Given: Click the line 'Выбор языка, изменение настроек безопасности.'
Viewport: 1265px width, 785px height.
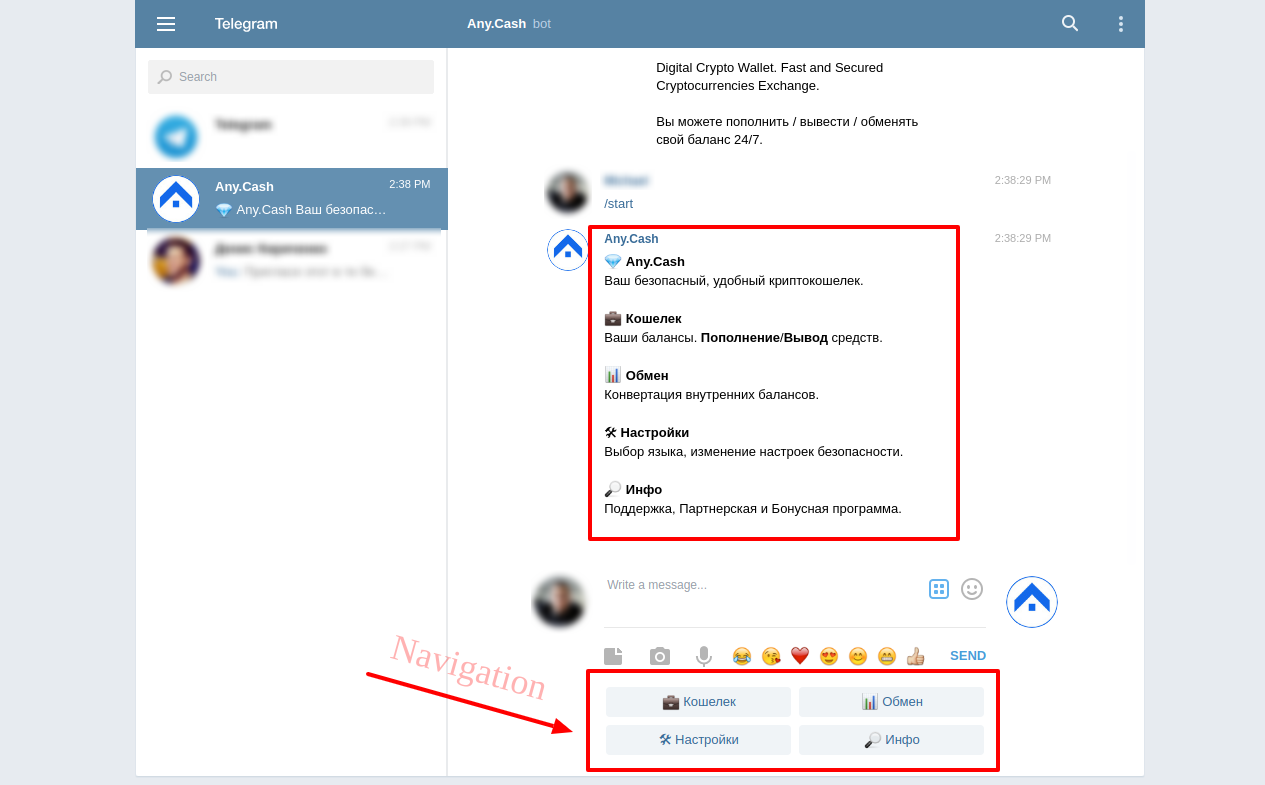Looking at the screenshot, I should (x=754, y=452).
